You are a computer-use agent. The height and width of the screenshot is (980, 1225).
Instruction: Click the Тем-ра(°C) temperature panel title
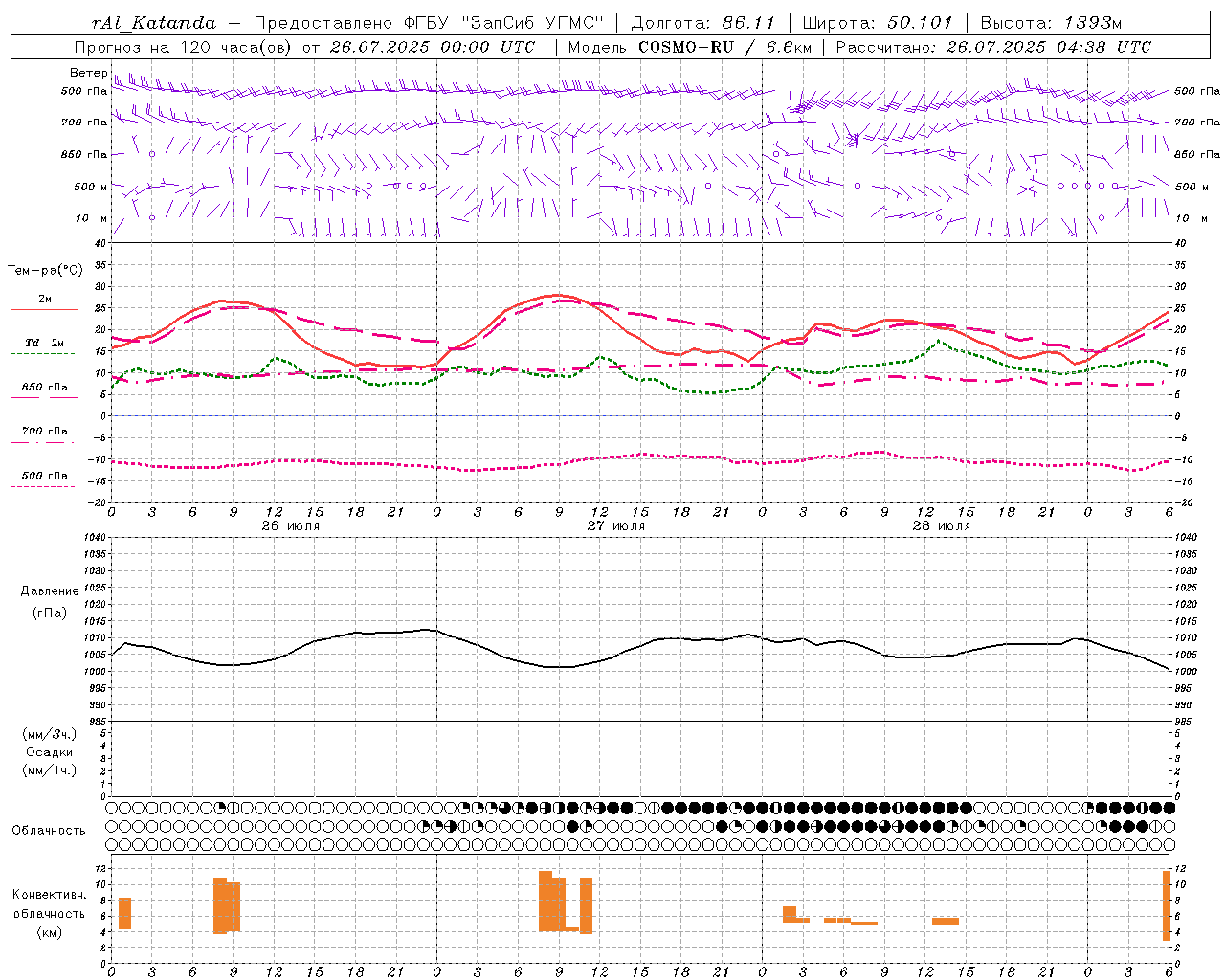click(45, 271)
